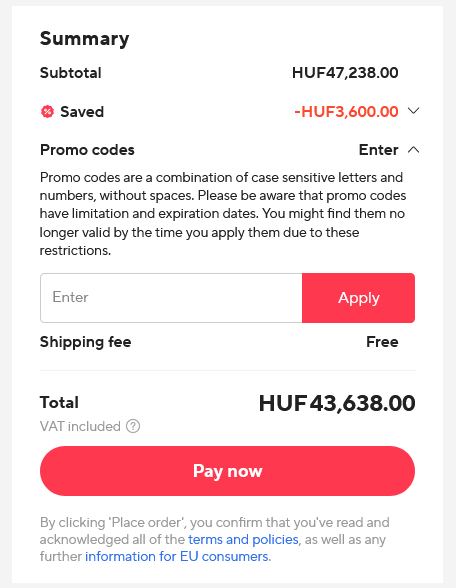Click the -HUF3,600.00 saved amount
The height and width of the screenshot is (588, 456).
pyautogui.click(x=346, y=111)
